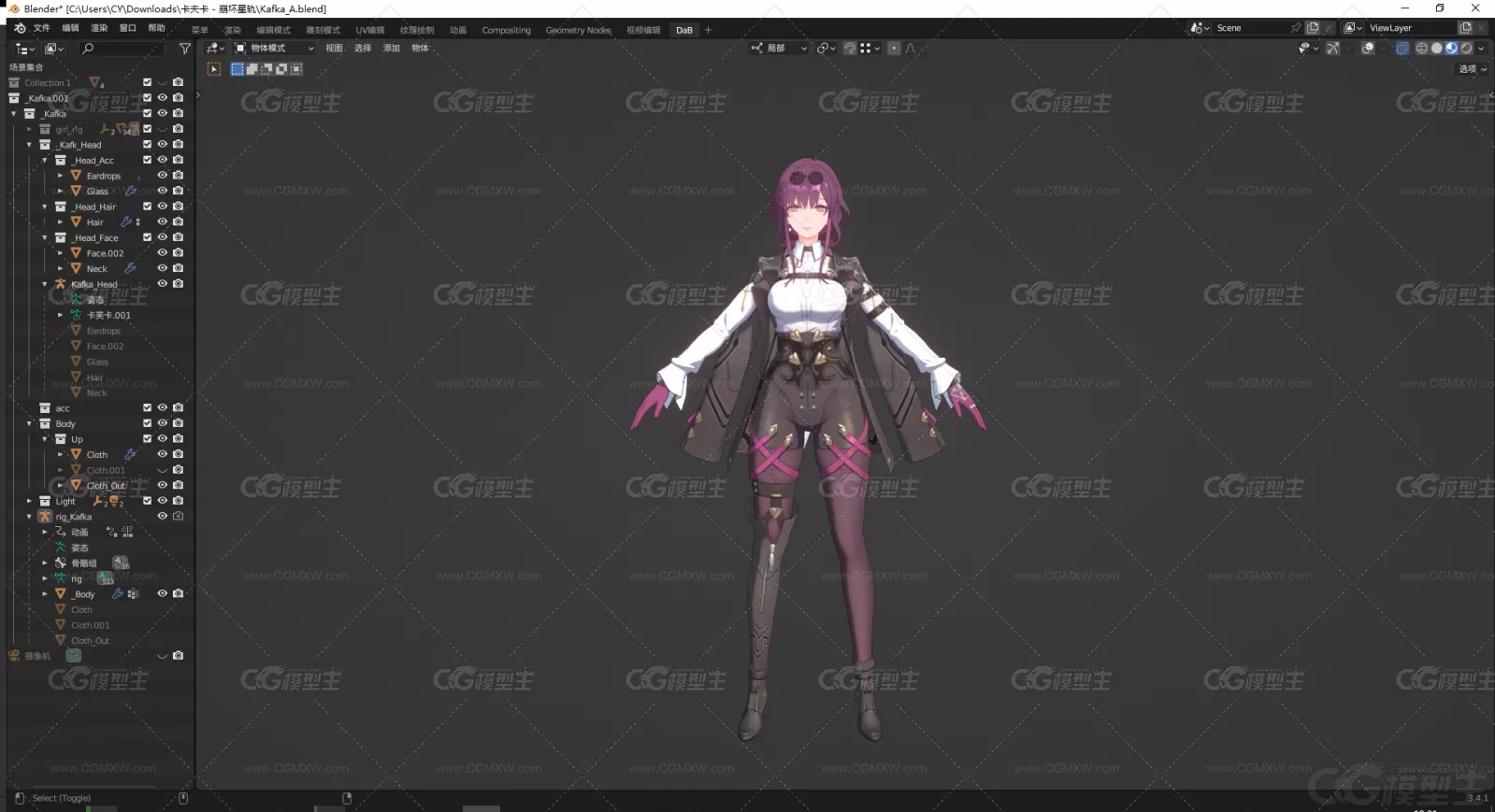
Task: Open the viewport View menu
Action: pos(334,49)
